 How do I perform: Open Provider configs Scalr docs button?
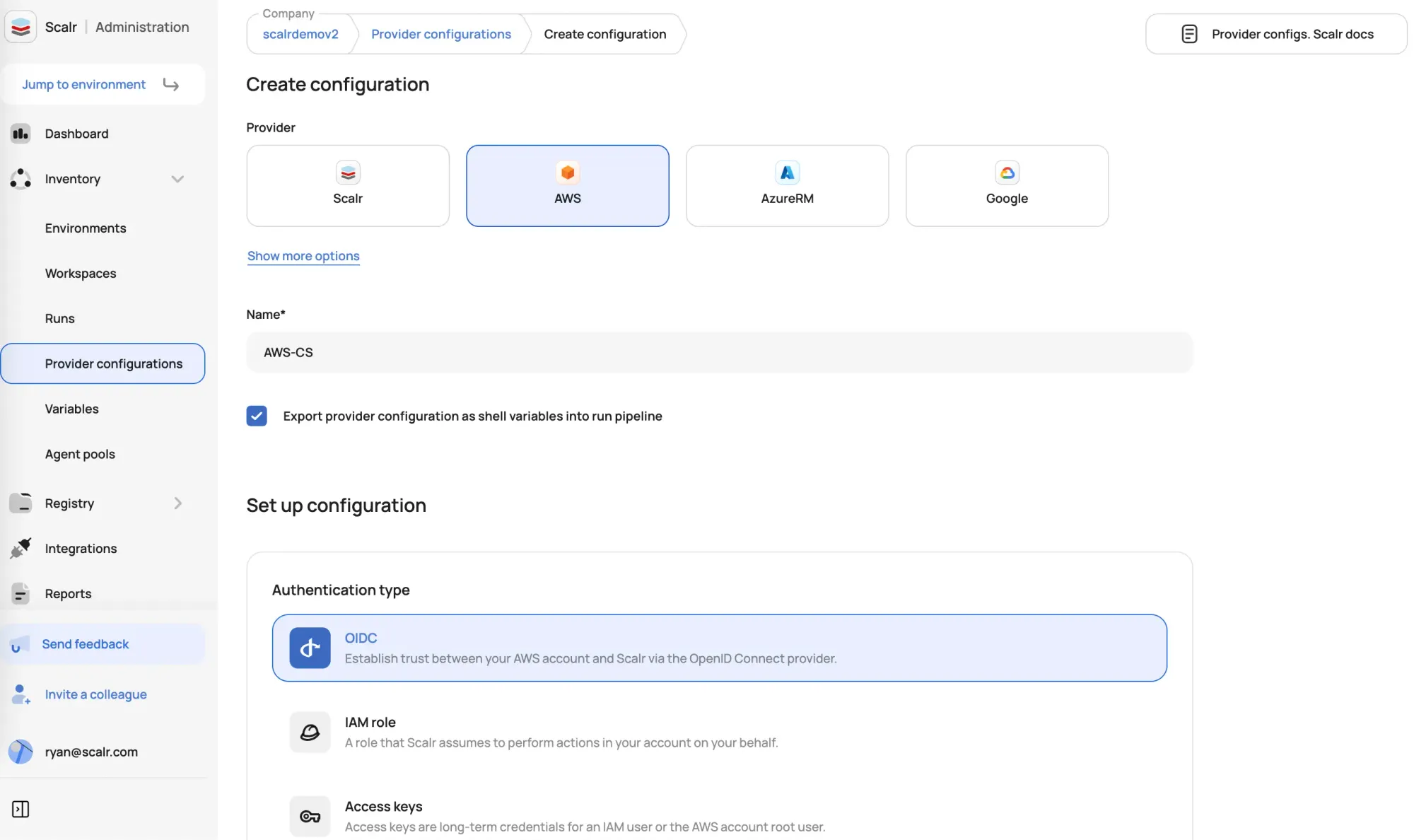pos(1276,34)
